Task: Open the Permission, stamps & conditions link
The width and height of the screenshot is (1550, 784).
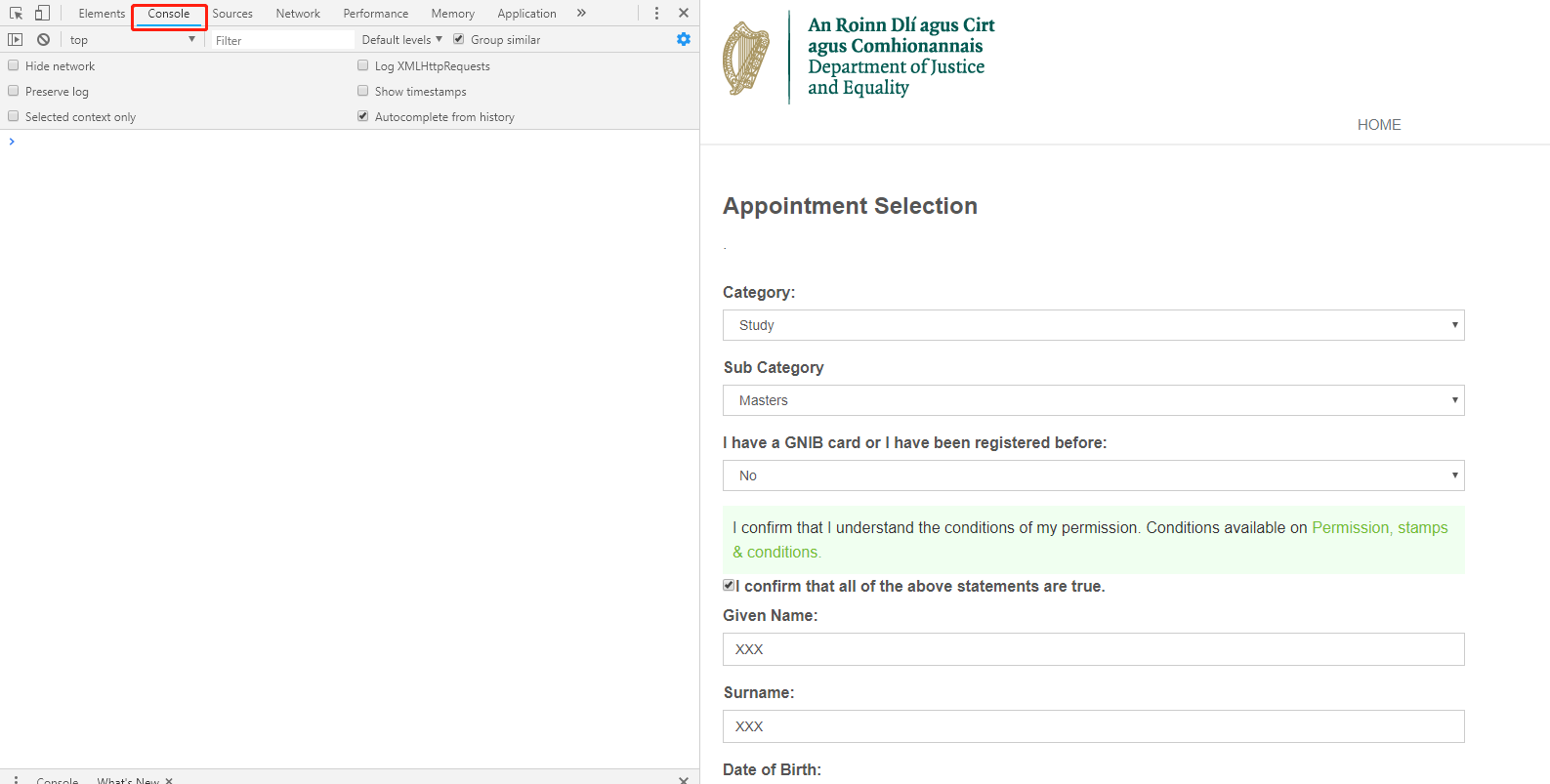Action: tap(1379, 528)
